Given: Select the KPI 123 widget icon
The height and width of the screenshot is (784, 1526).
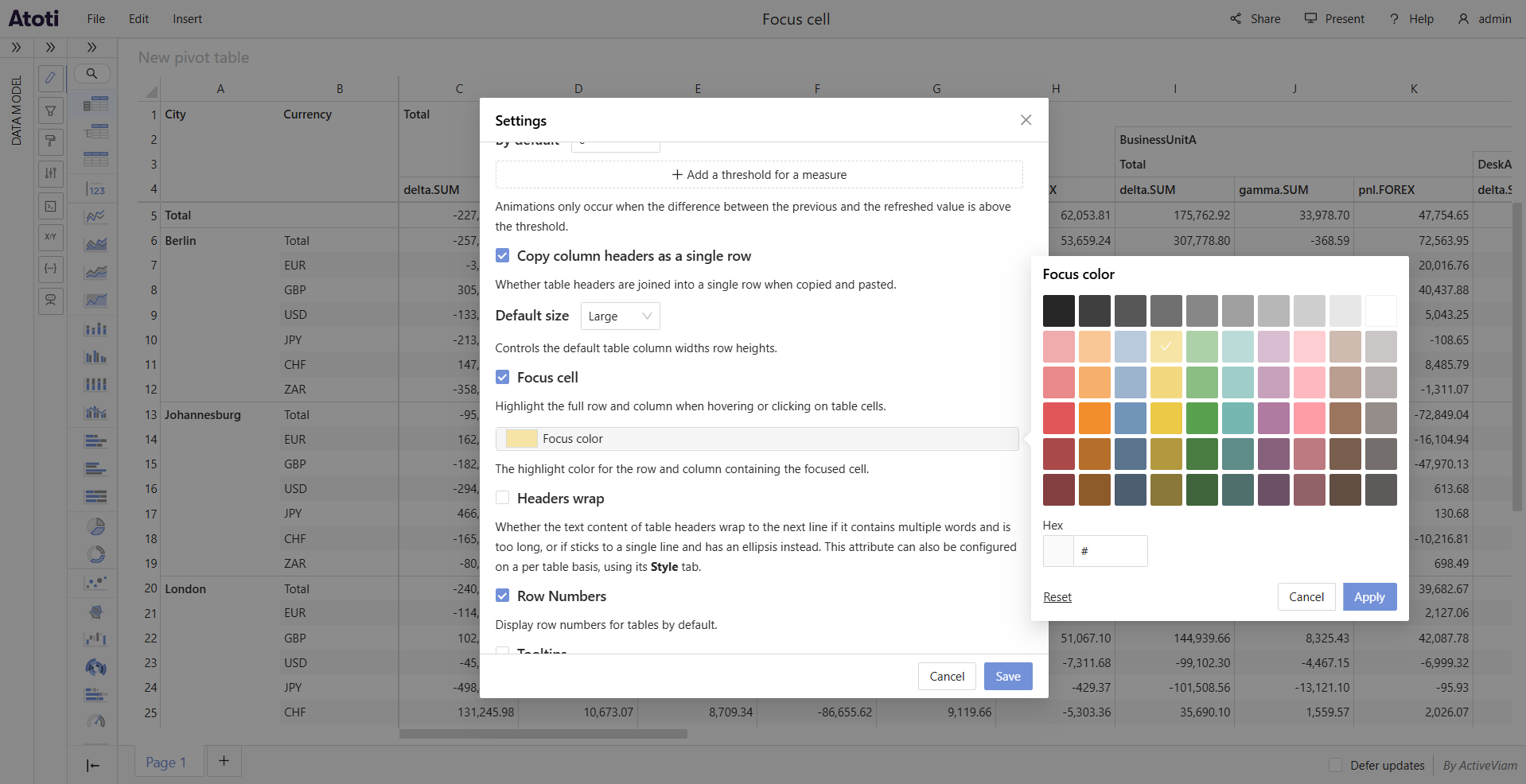Looking at the screenshot, I should point(95,189).
